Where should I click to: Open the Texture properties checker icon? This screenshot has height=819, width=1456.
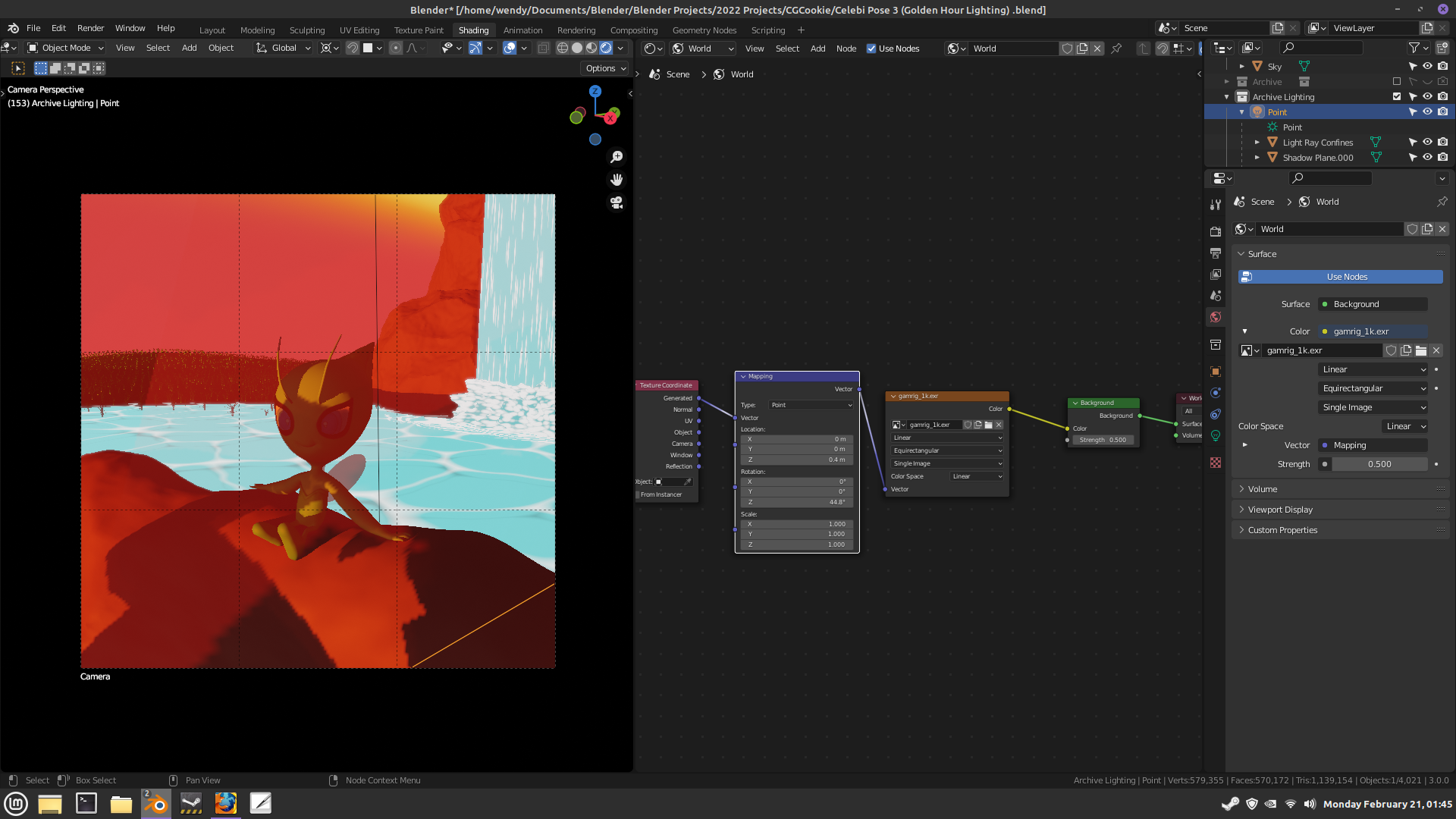pyautogui.click(x=1216, y=463)
